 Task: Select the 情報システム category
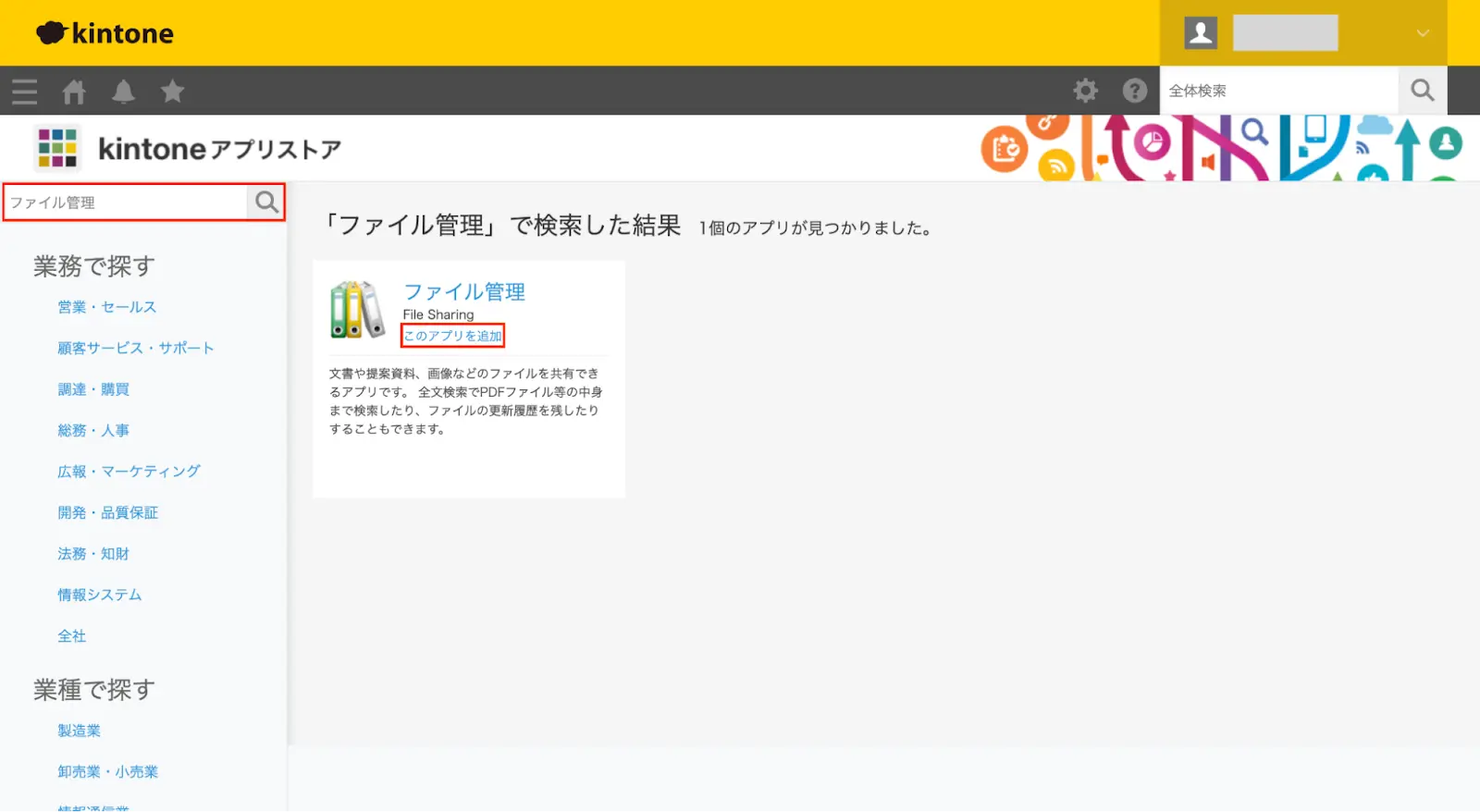tap(100, 595)
